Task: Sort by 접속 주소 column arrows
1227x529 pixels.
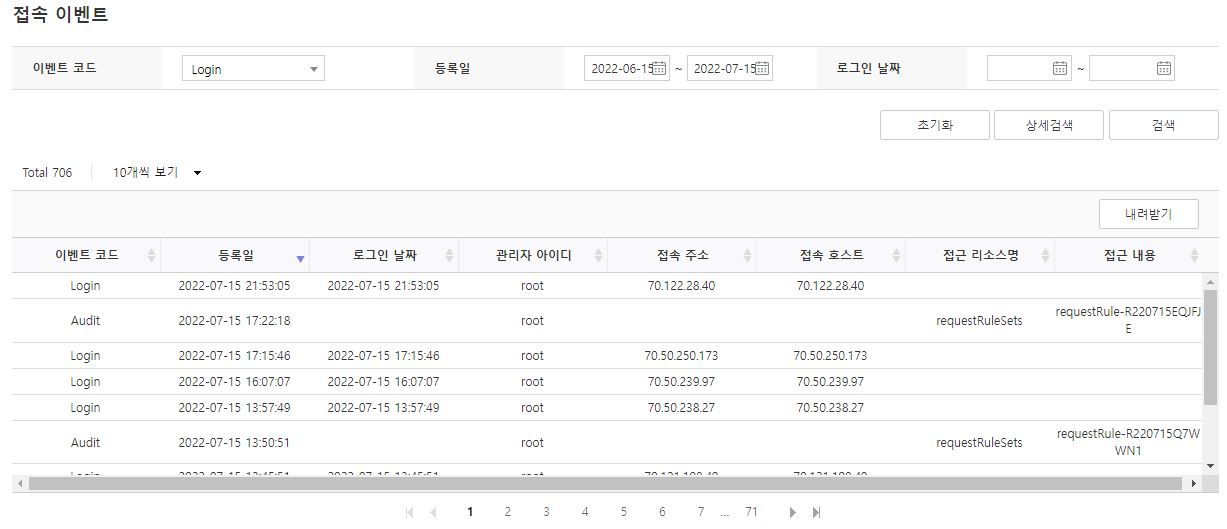Action: (x=747, y=256)
